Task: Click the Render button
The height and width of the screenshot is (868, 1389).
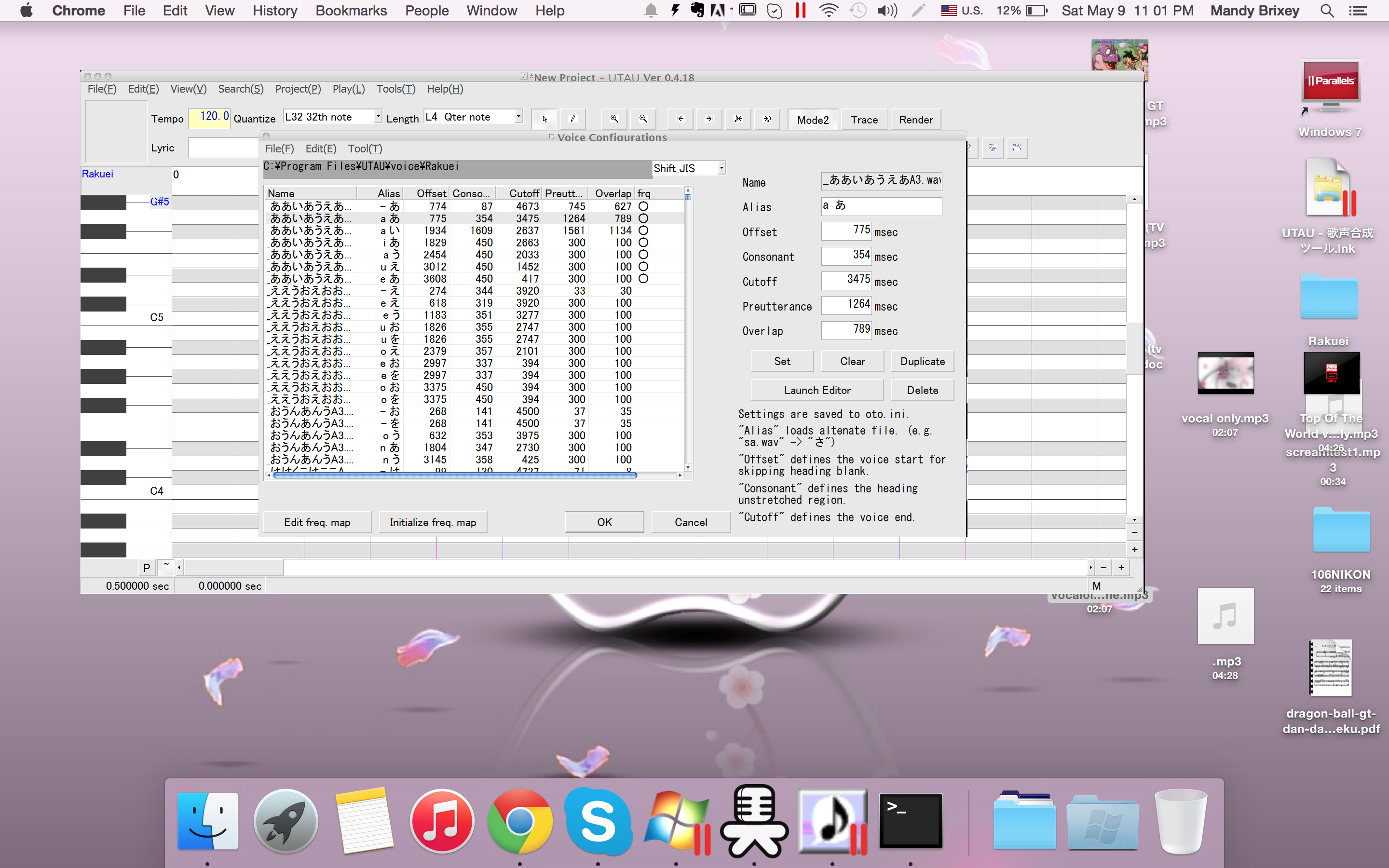Action: (915, 120)
